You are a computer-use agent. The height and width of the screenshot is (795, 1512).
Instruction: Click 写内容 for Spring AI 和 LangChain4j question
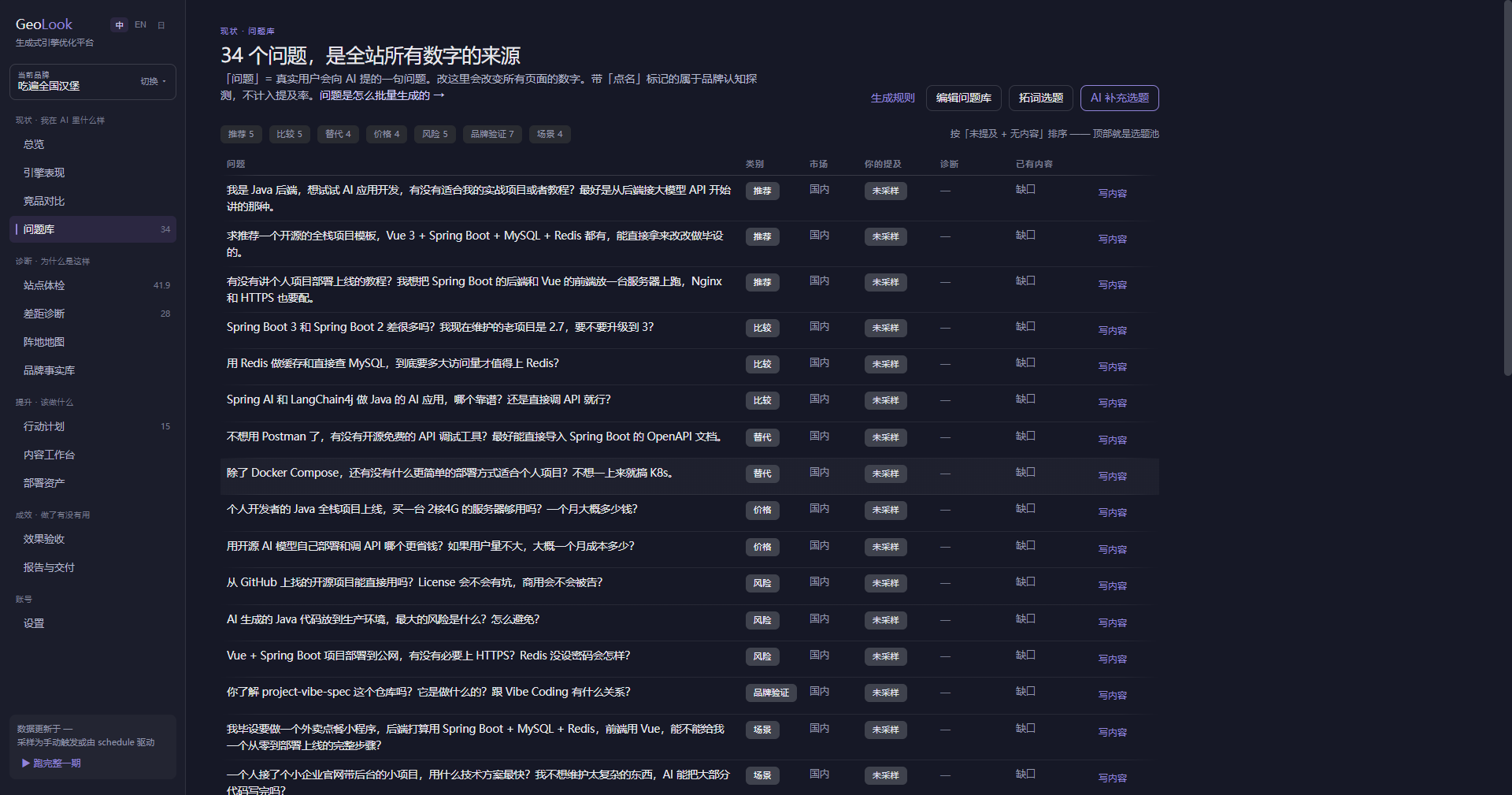(1112, 403)
